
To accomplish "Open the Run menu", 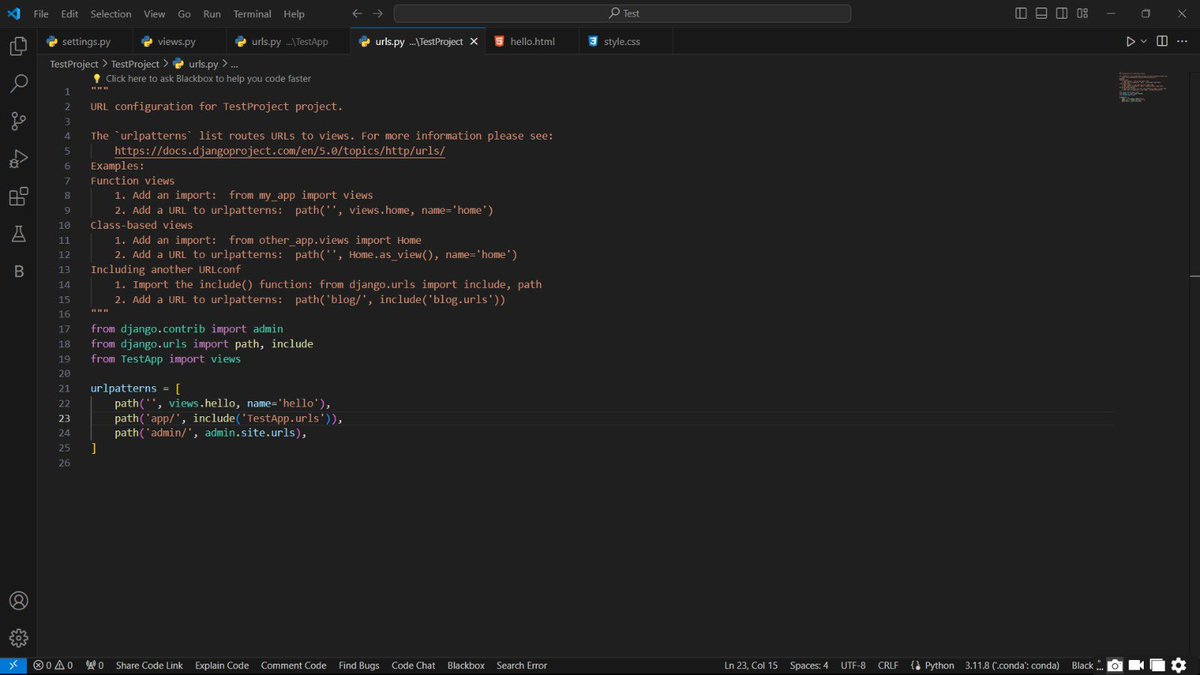I will (212, 14).
